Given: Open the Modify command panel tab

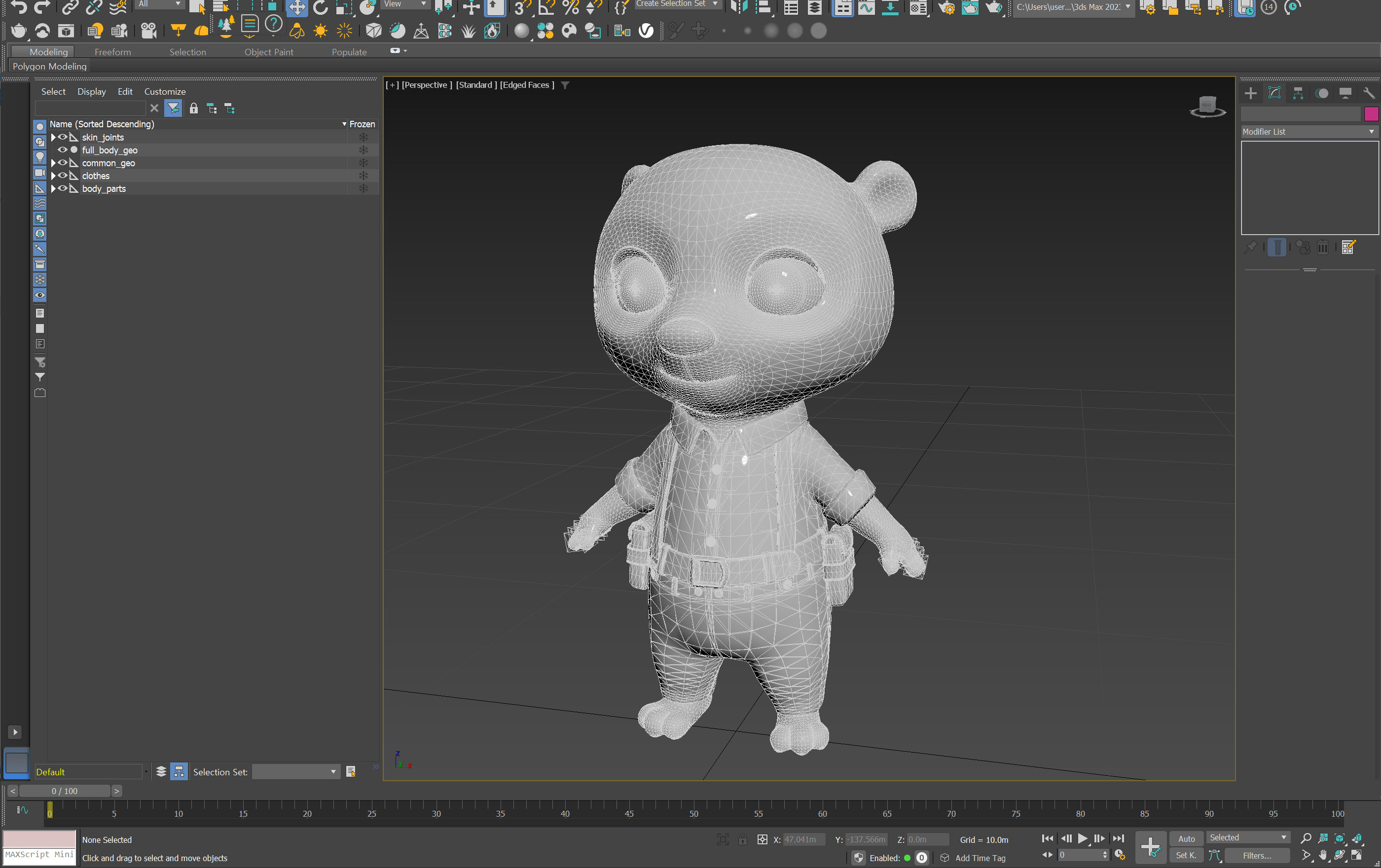Looking at the screenshot, I should (1274, 93).
